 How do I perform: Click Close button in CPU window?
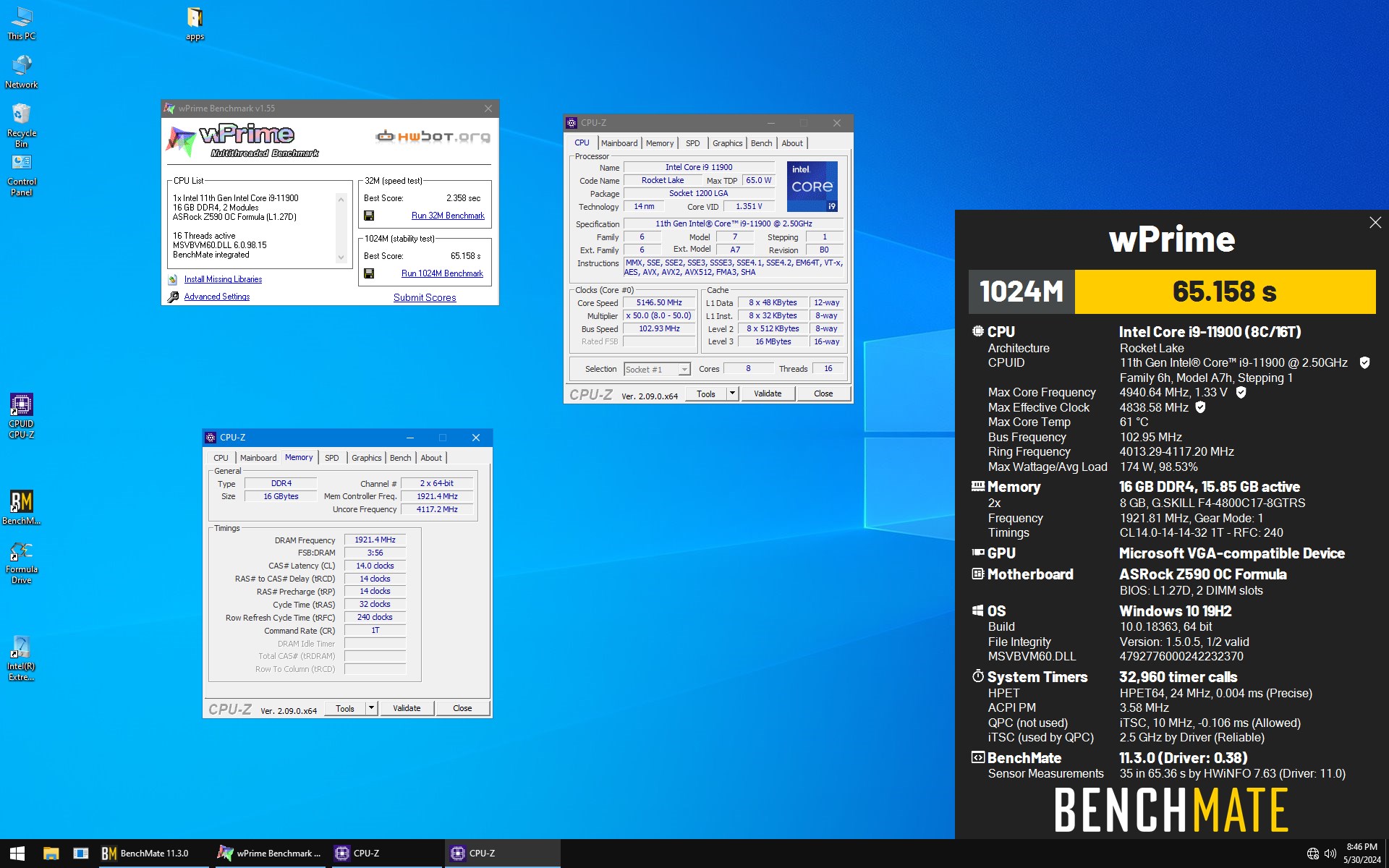pos(823,393)
